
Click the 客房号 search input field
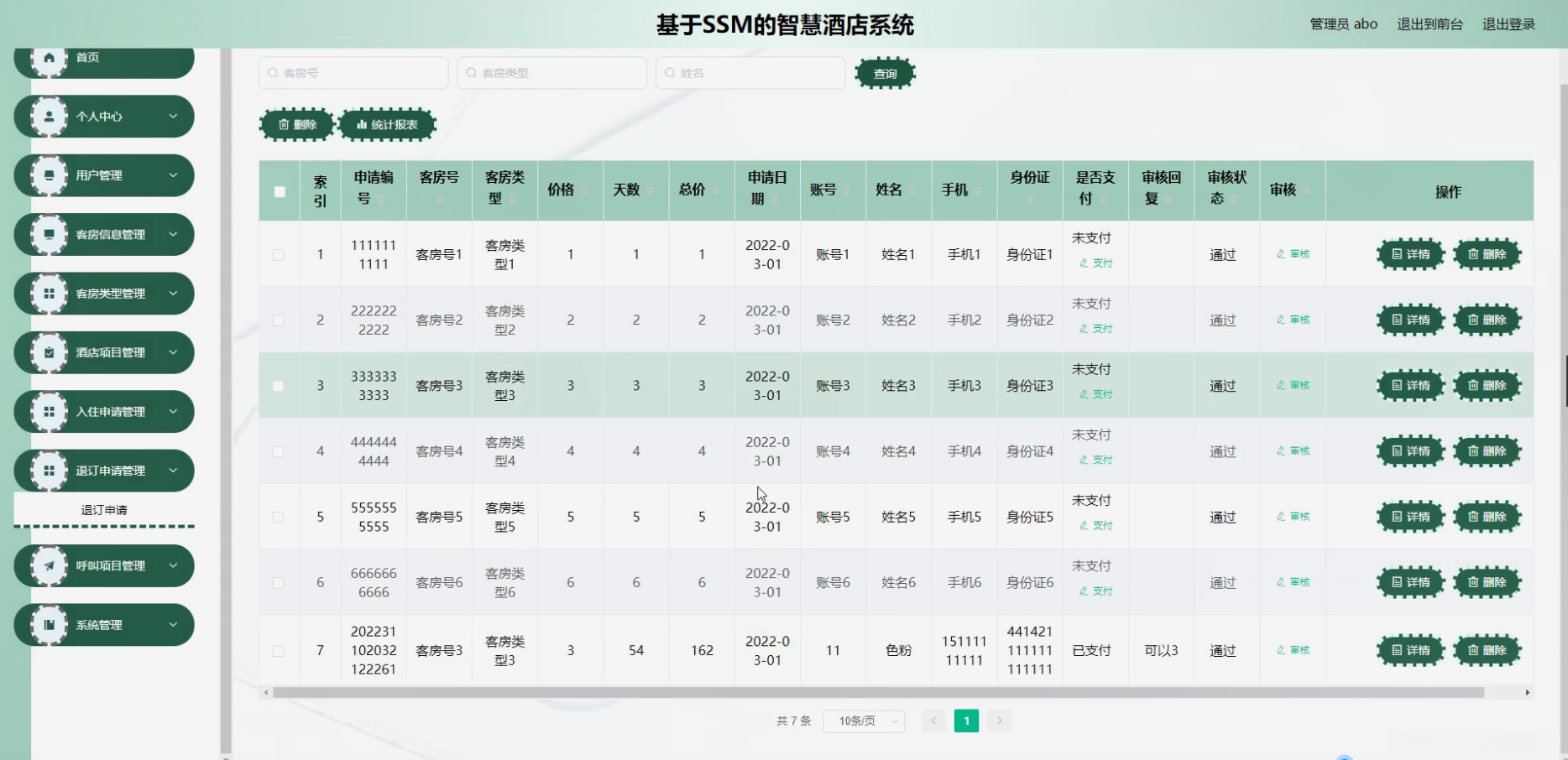pos(353,73)
